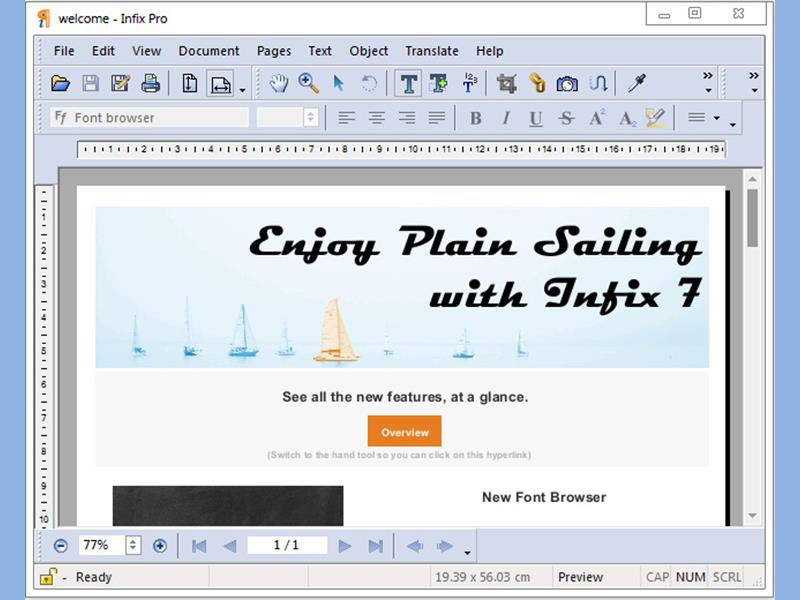Center align the text

377,118
